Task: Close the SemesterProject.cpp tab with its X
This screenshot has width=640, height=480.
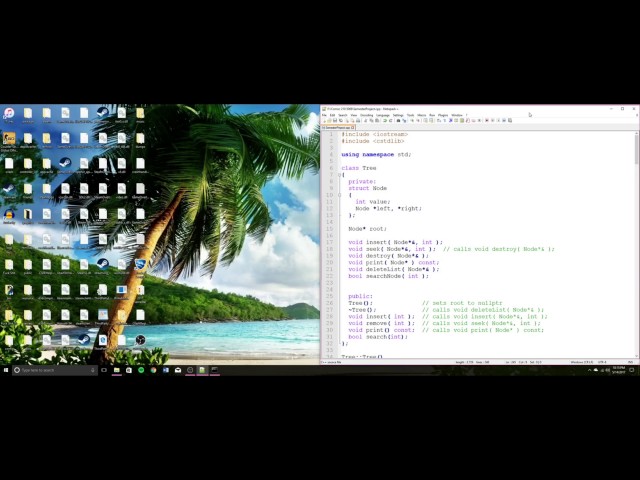Action: click(x=353, y=127)
